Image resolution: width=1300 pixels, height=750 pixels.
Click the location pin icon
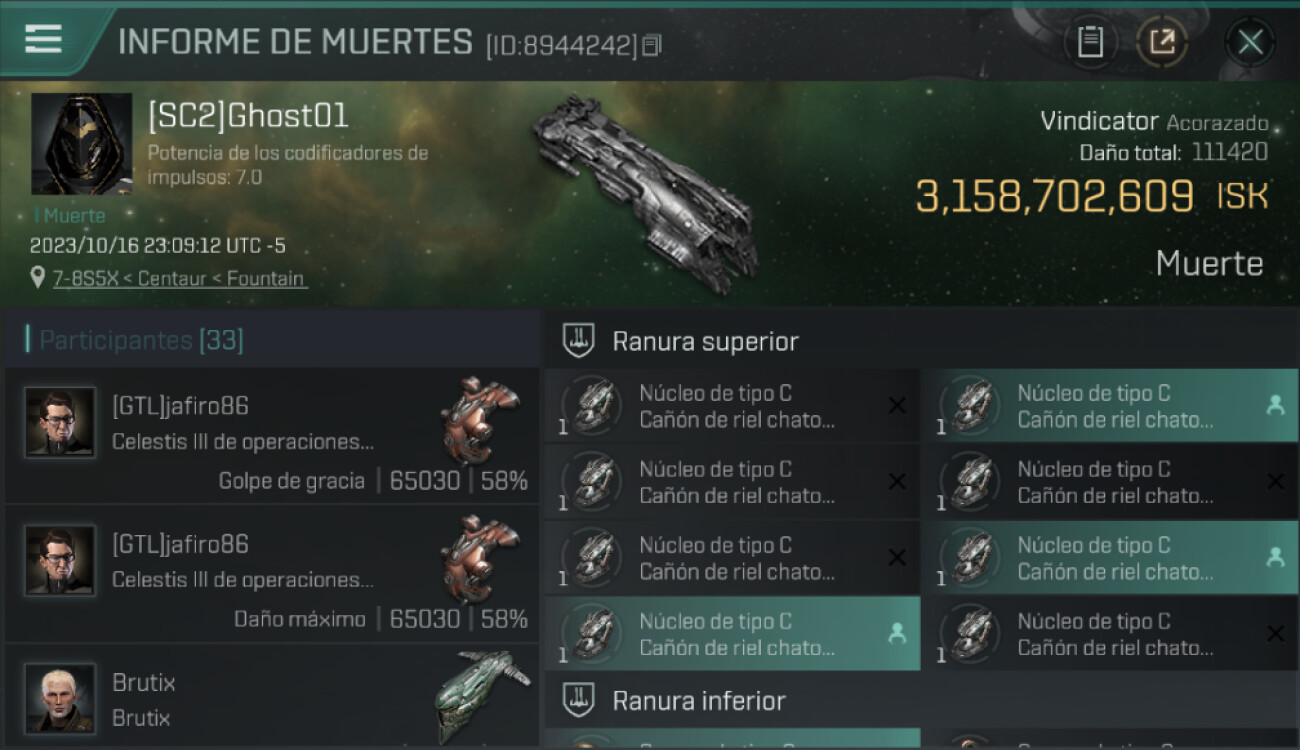[x=39, y=278]
